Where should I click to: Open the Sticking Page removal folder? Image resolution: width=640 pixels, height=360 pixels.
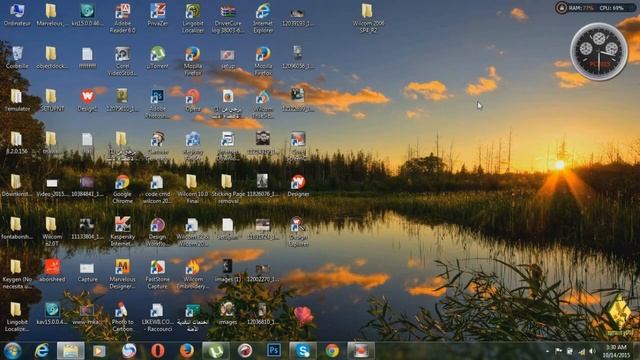[228, 189]
